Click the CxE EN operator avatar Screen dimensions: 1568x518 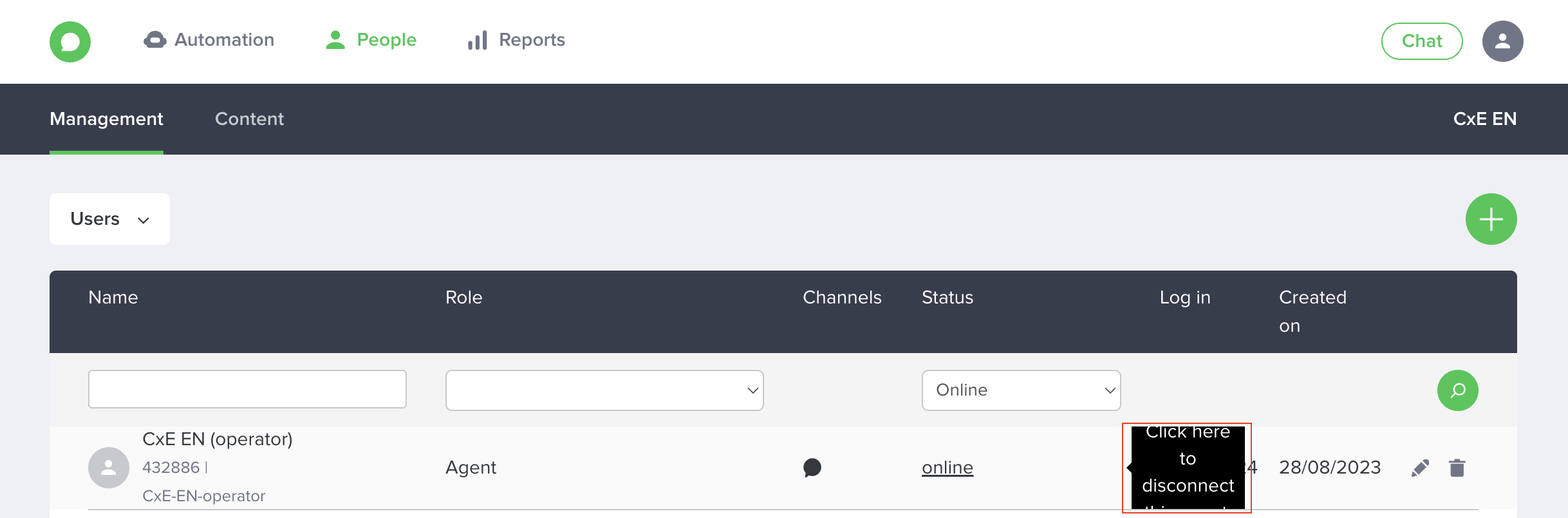tap(109, 468)
